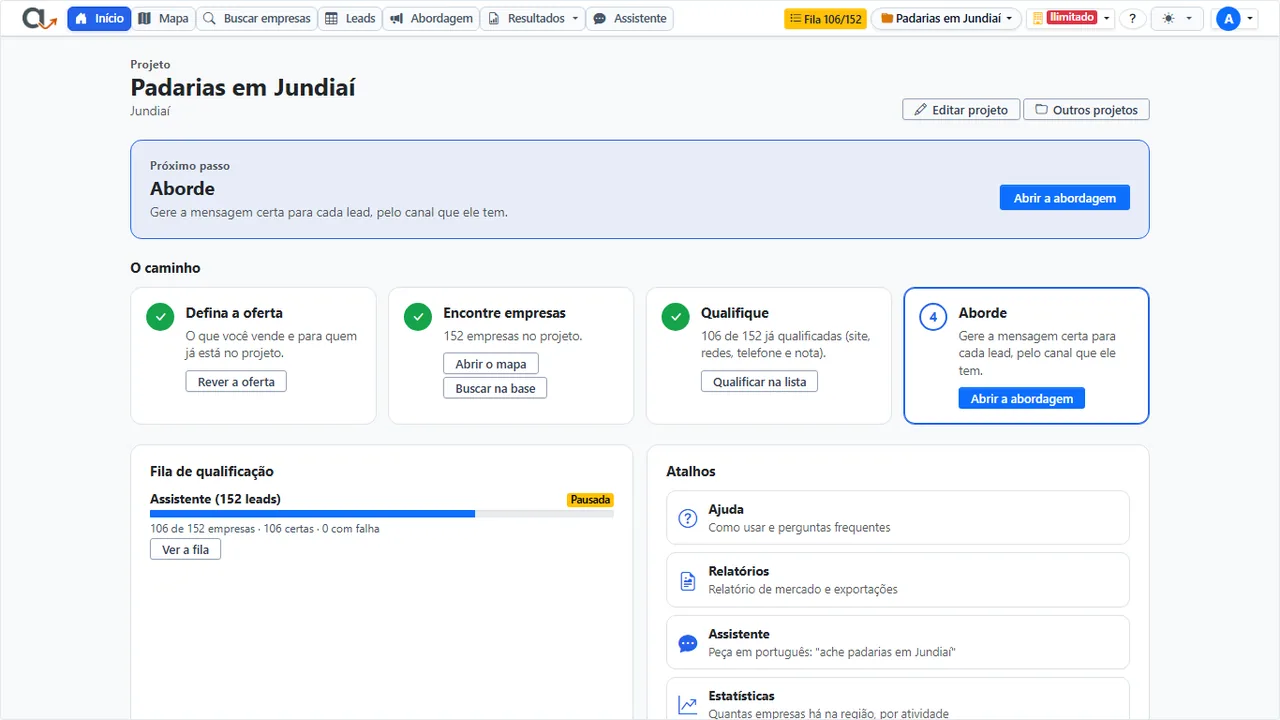The width and height of the screenshot is (1280, 720).
Task: Click the app logo in the top-left corner
Action: pos(39,18)
